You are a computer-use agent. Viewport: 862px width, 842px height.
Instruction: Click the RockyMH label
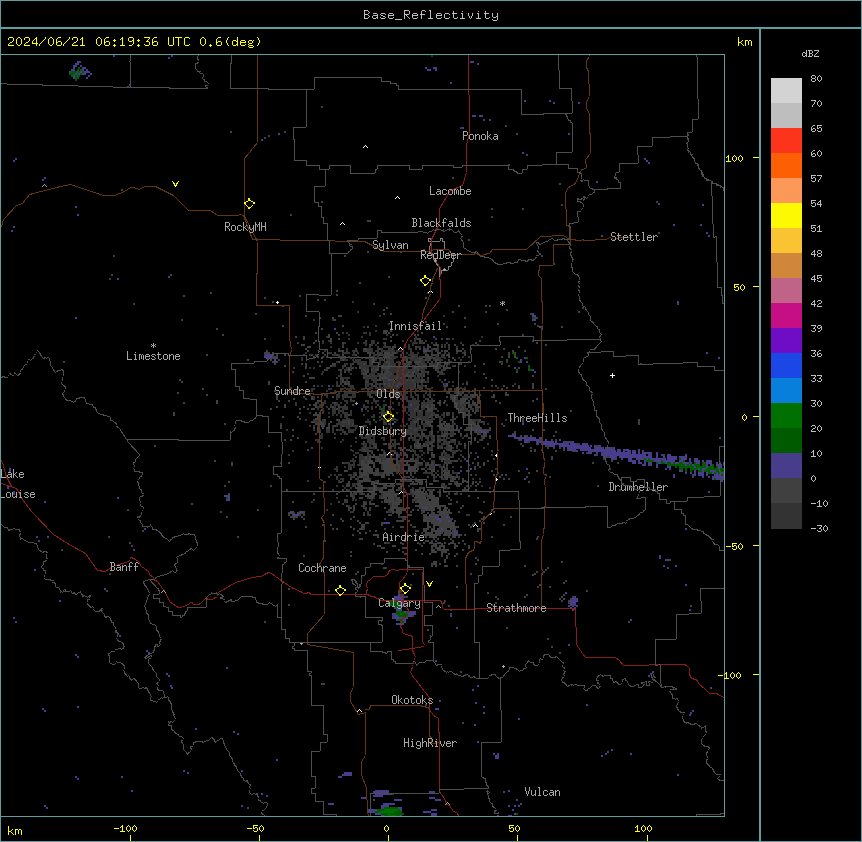tap(245, 227)
